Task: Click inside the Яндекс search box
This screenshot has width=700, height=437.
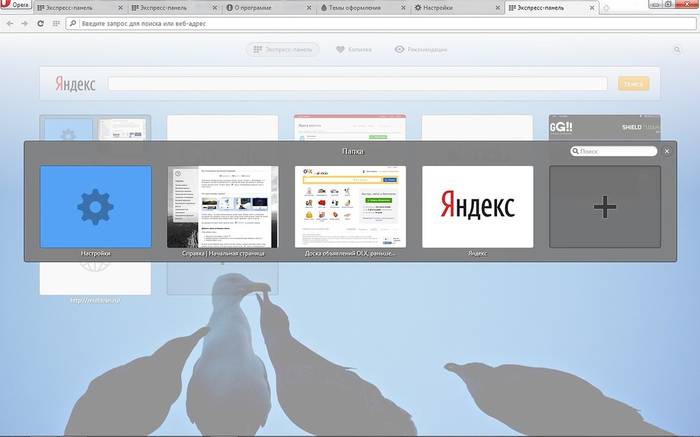Action: pyautogui.click(x=358, y=83)
